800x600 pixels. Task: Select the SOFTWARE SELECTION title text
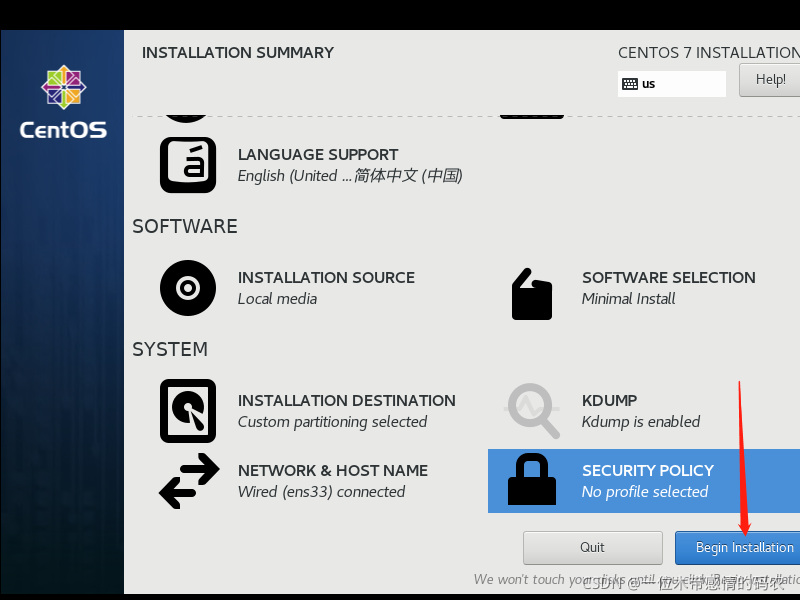668,278
